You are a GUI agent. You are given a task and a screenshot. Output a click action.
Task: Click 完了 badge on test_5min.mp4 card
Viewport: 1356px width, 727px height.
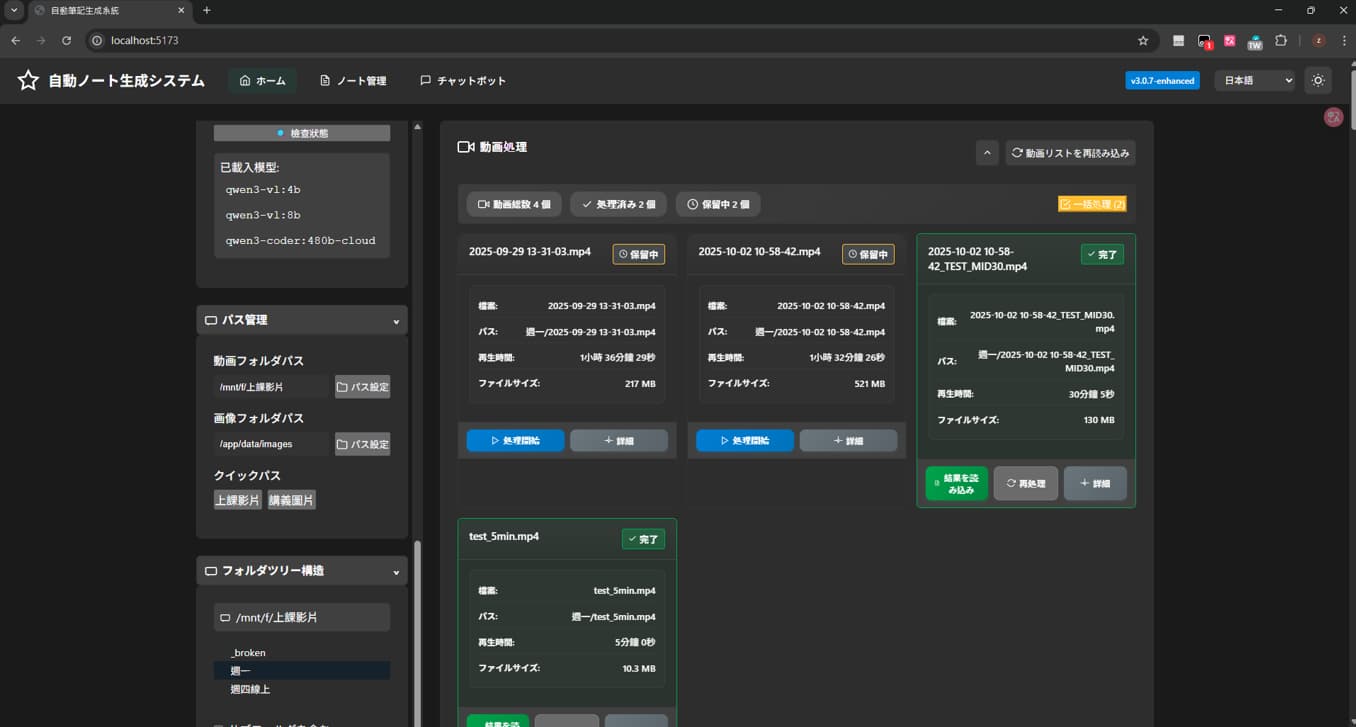(643, 539)
